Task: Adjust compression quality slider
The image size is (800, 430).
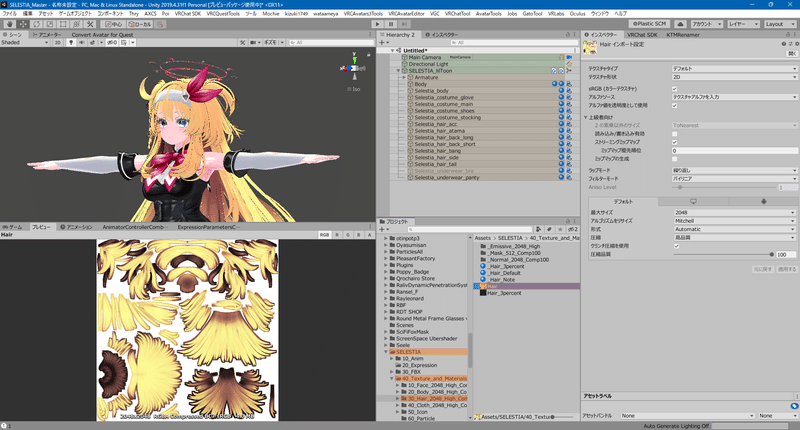Action: click(x=723, y=254)
